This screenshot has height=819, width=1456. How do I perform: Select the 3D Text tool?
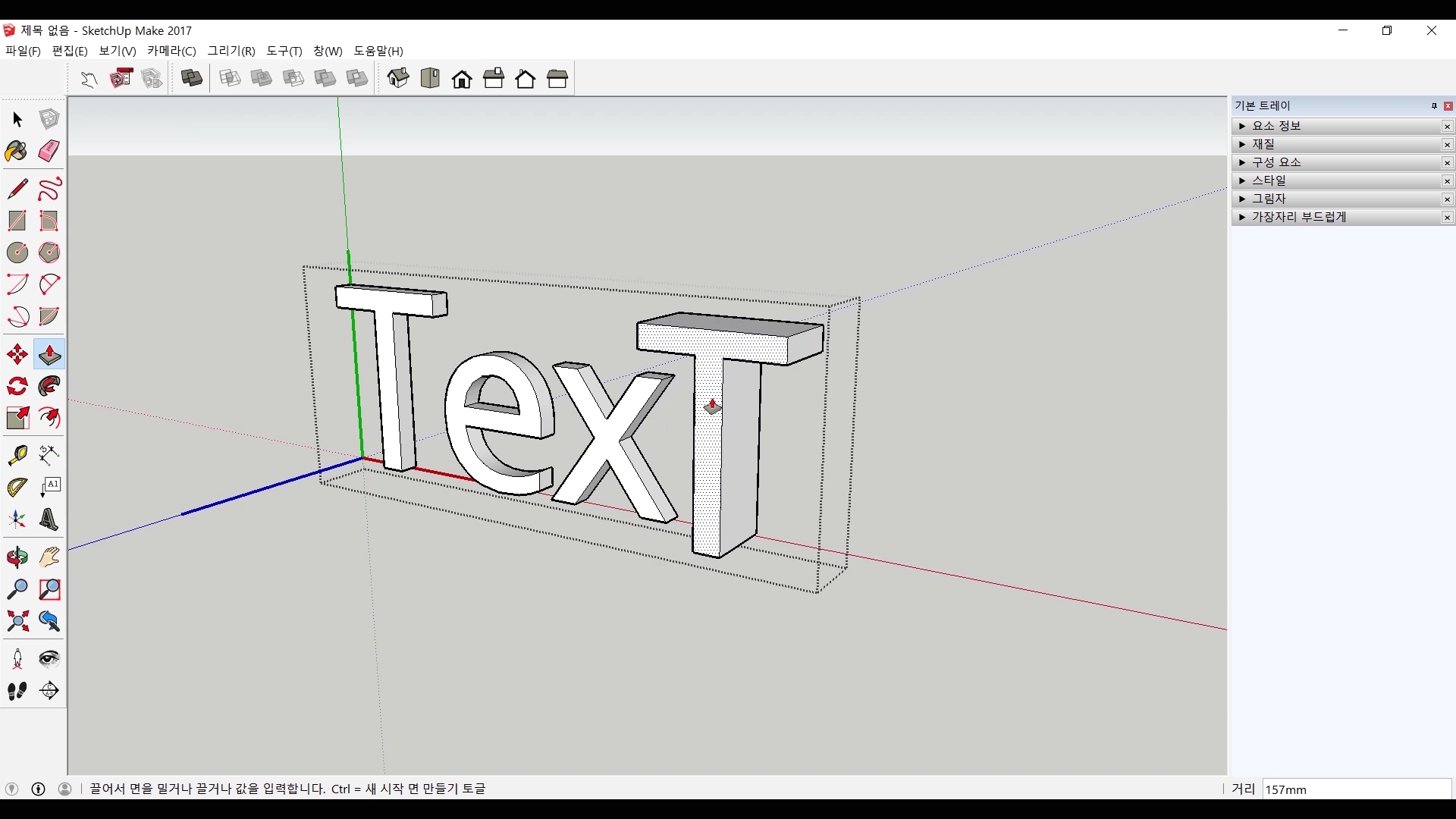coord(49,520)
